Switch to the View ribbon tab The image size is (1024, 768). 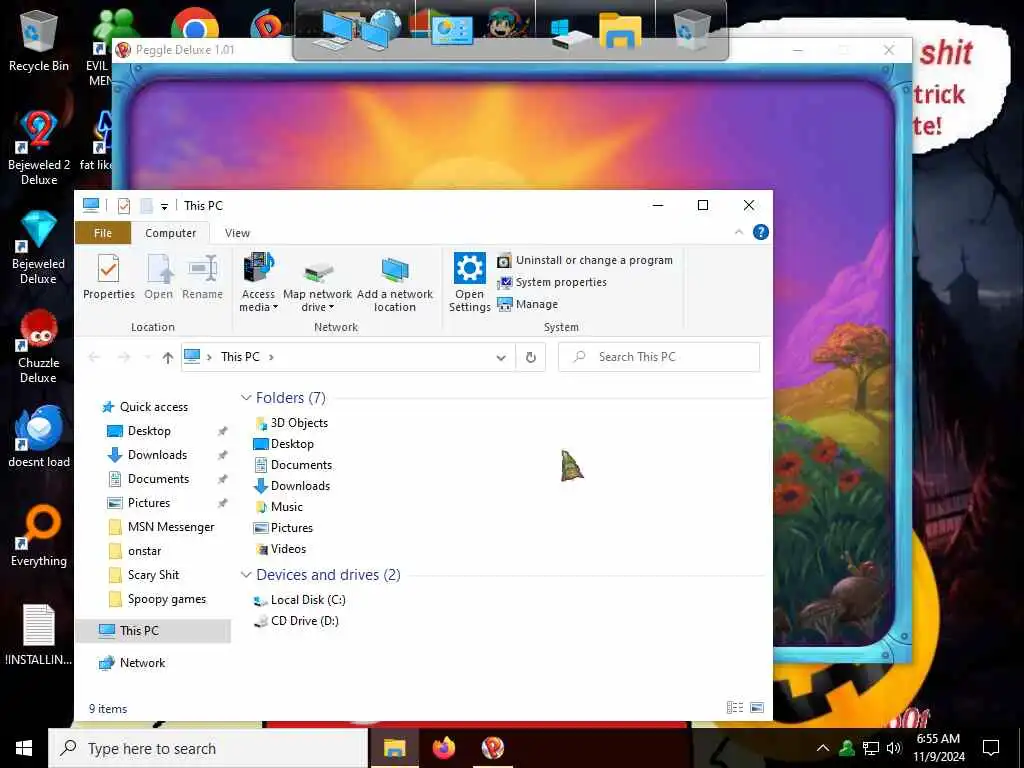point(237,233)
